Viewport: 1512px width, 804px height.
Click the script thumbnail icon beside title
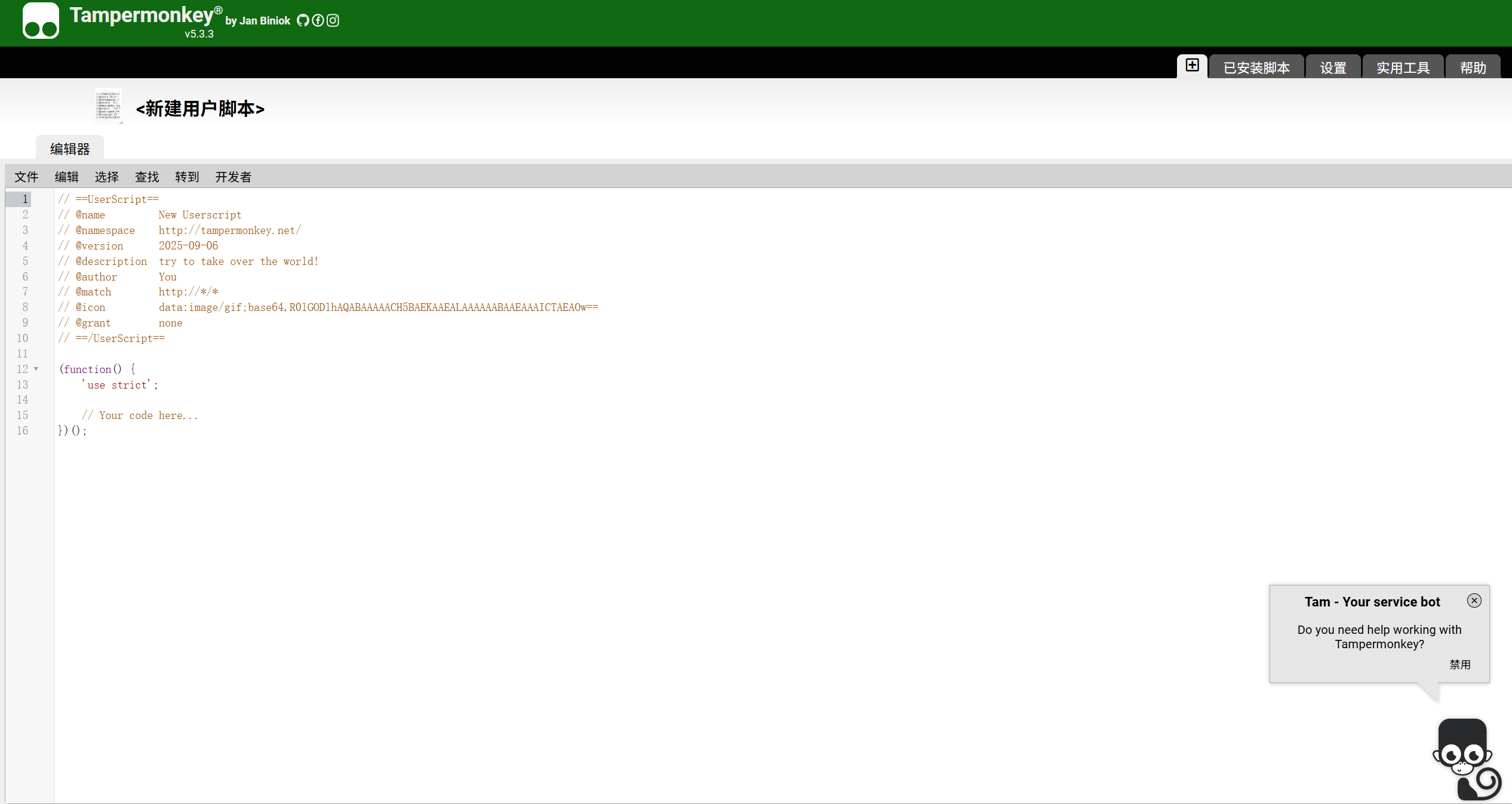(109, 106)
